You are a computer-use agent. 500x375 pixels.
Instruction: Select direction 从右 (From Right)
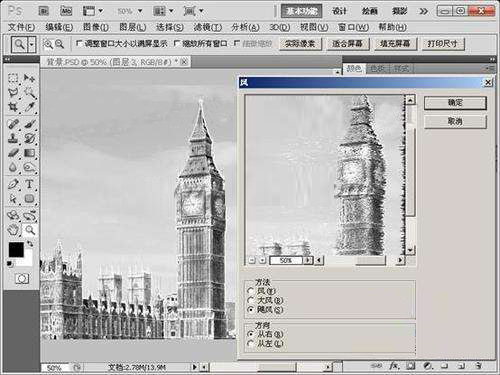(251, 334)
